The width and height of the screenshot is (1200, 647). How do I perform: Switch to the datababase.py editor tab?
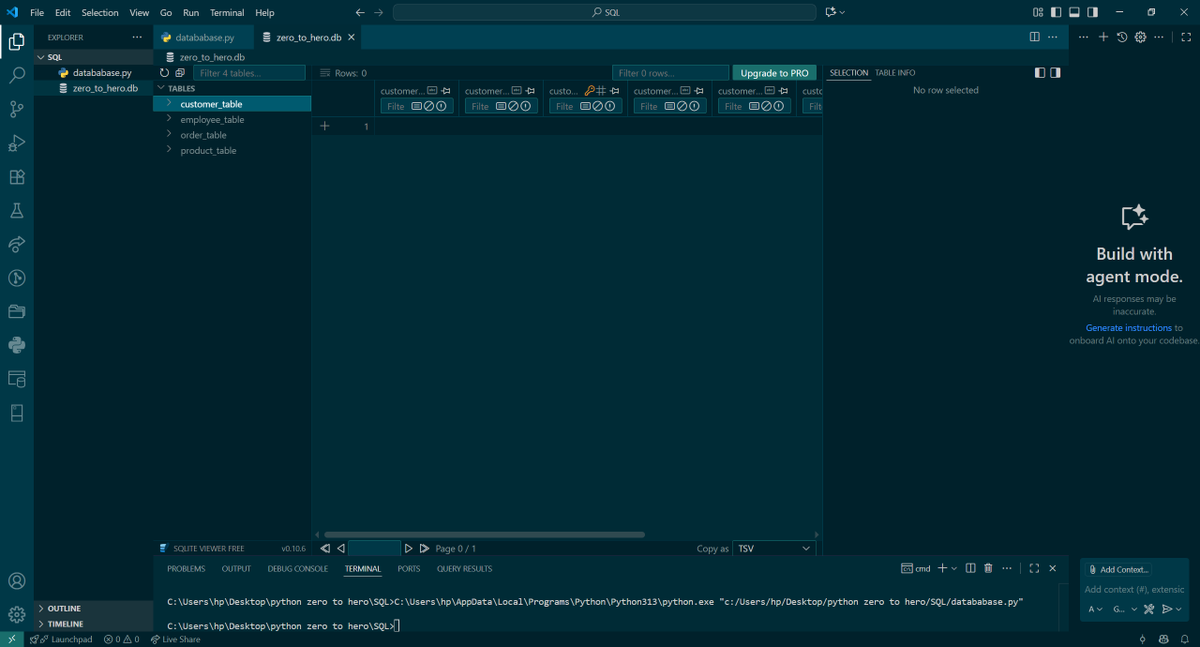coord(203,37)
